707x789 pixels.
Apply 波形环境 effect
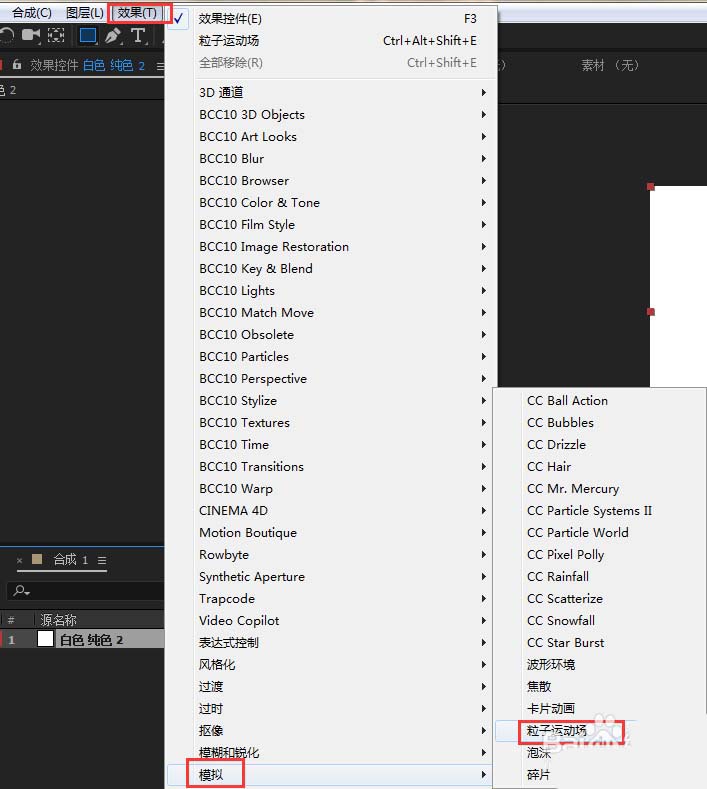point(600,665)
